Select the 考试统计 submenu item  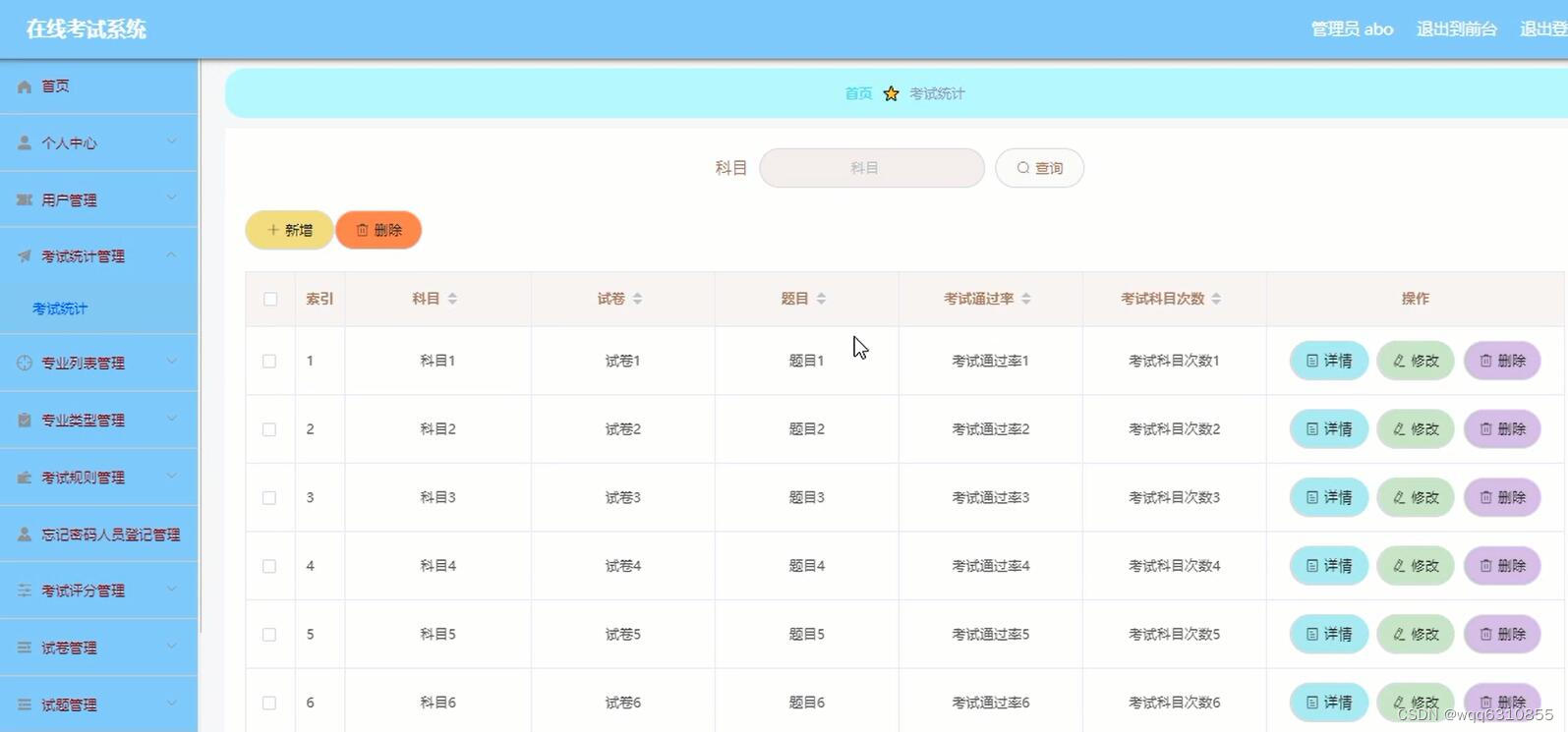pyautogui.click(x=98, y=309)
